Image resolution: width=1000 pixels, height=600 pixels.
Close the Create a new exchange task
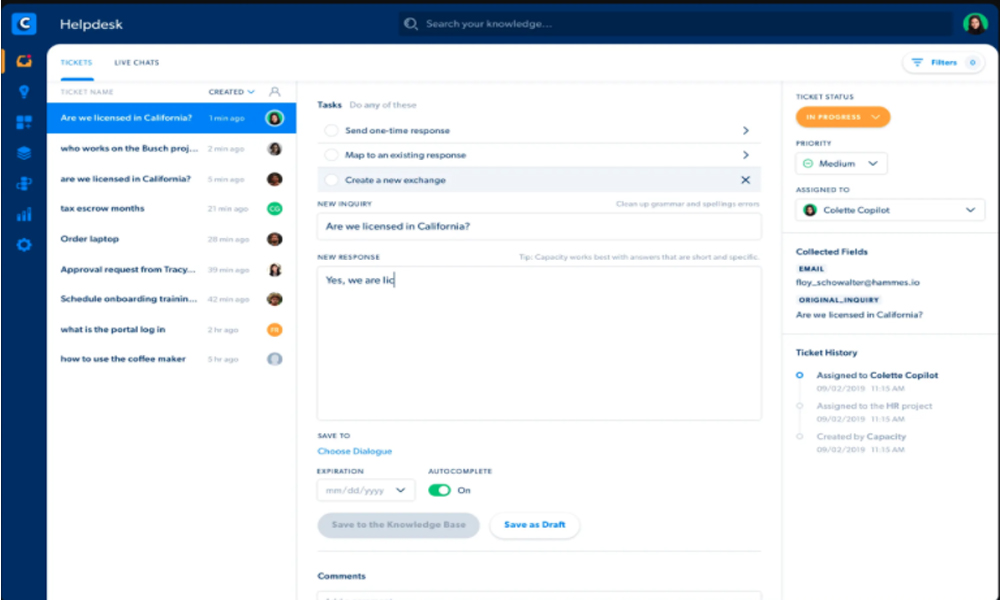(x=745, y=180)
